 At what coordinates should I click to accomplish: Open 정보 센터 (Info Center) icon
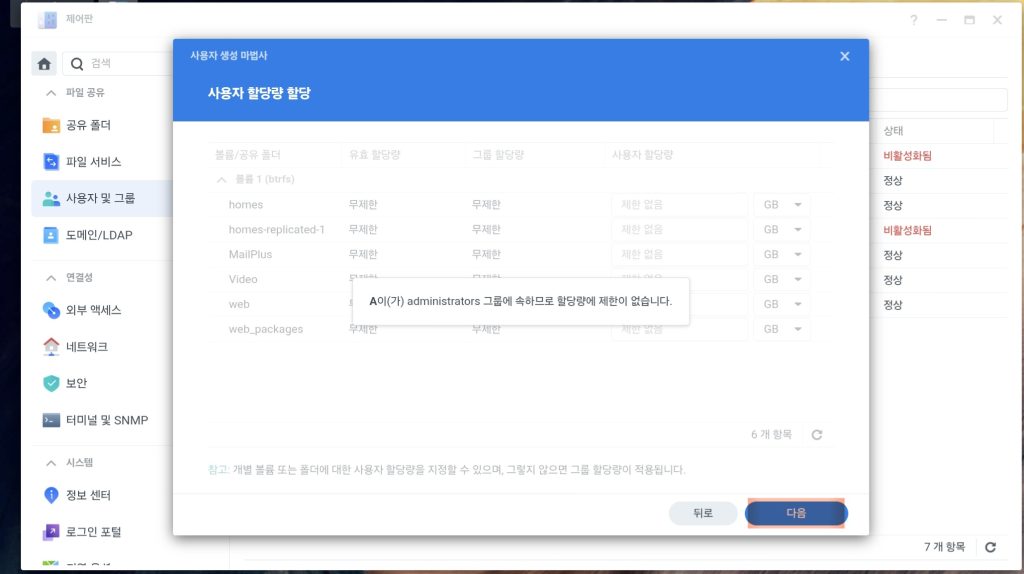tap(52, 495)
